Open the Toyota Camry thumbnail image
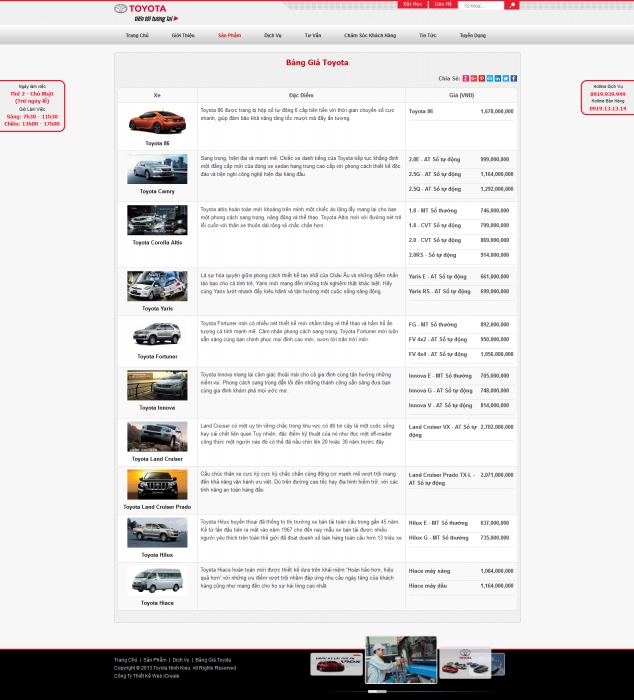Image resolution: width=634 pixels, height=700 pixels. [157, 169]
